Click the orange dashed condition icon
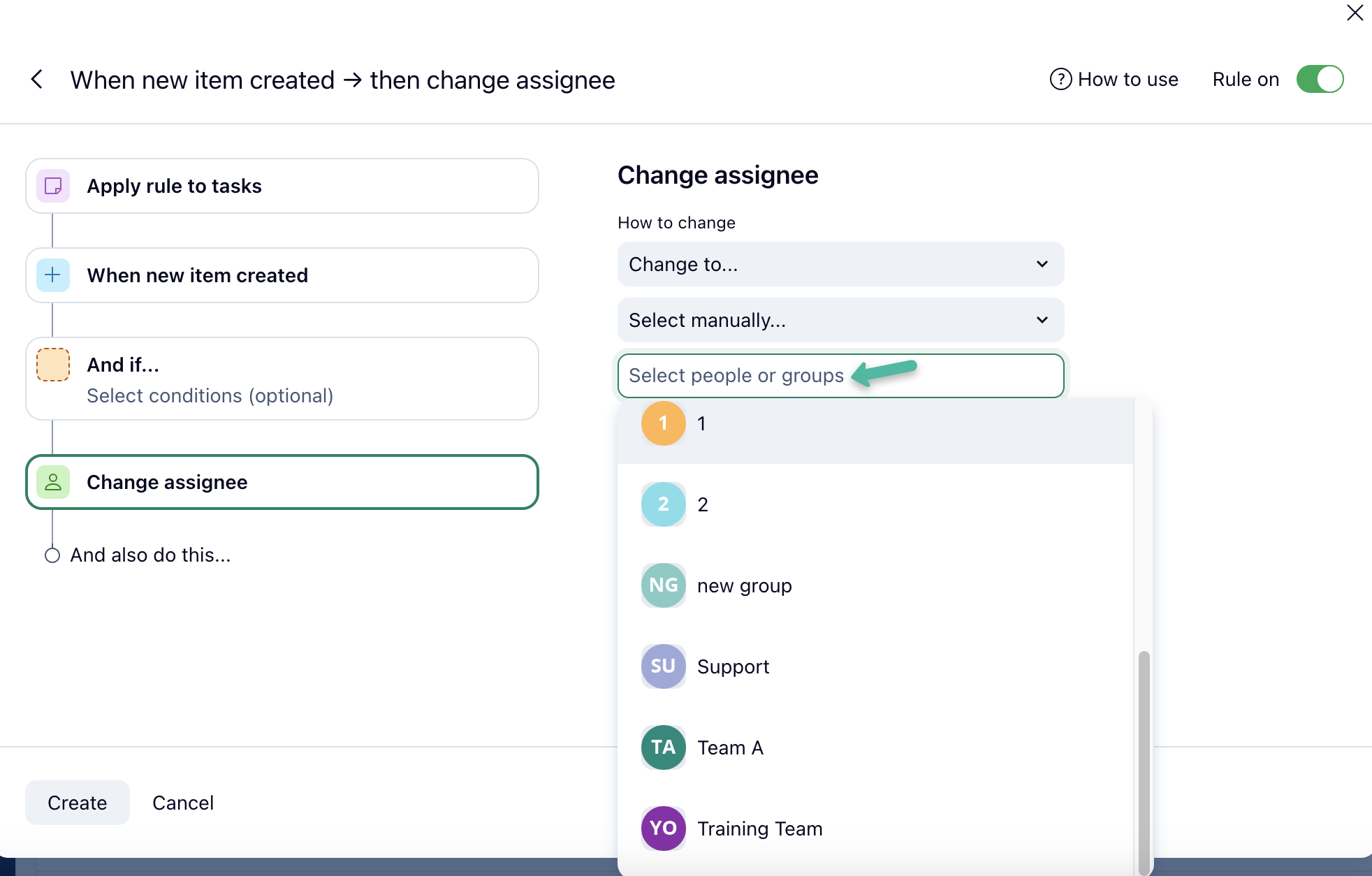The height and width of the screenshot is (876, 1372). click(x=53, y=365)
